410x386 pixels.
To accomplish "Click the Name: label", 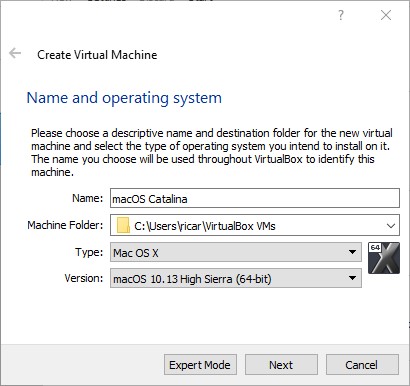I will coord(88,198).
